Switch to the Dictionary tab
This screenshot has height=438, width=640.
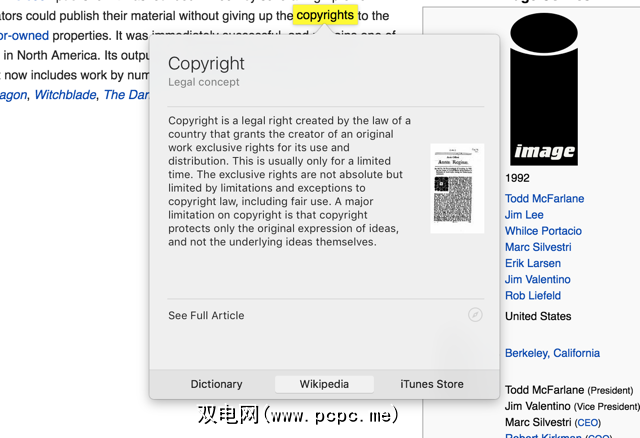pyautogui.click(x=216, y=384)
